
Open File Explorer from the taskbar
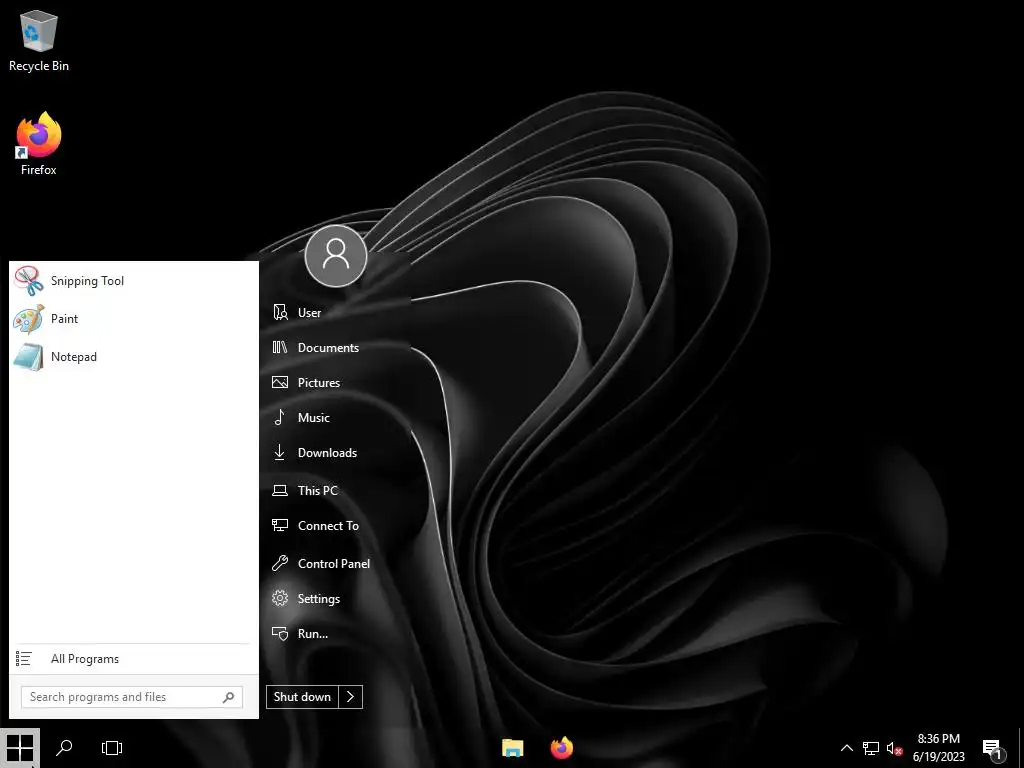[x=513, y=748]
